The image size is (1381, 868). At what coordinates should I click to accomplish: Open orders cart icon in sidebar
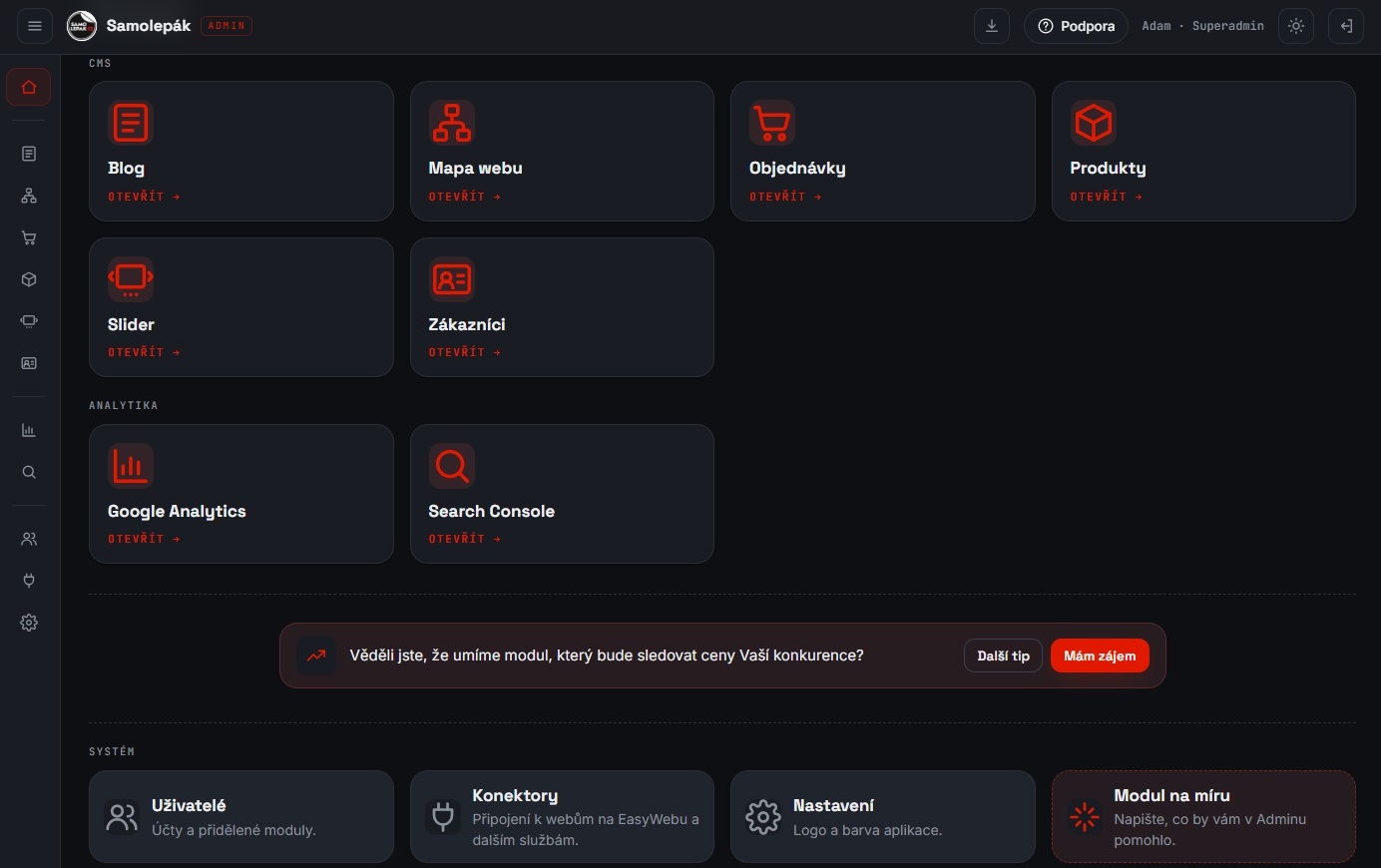click(x=29, y=237)
